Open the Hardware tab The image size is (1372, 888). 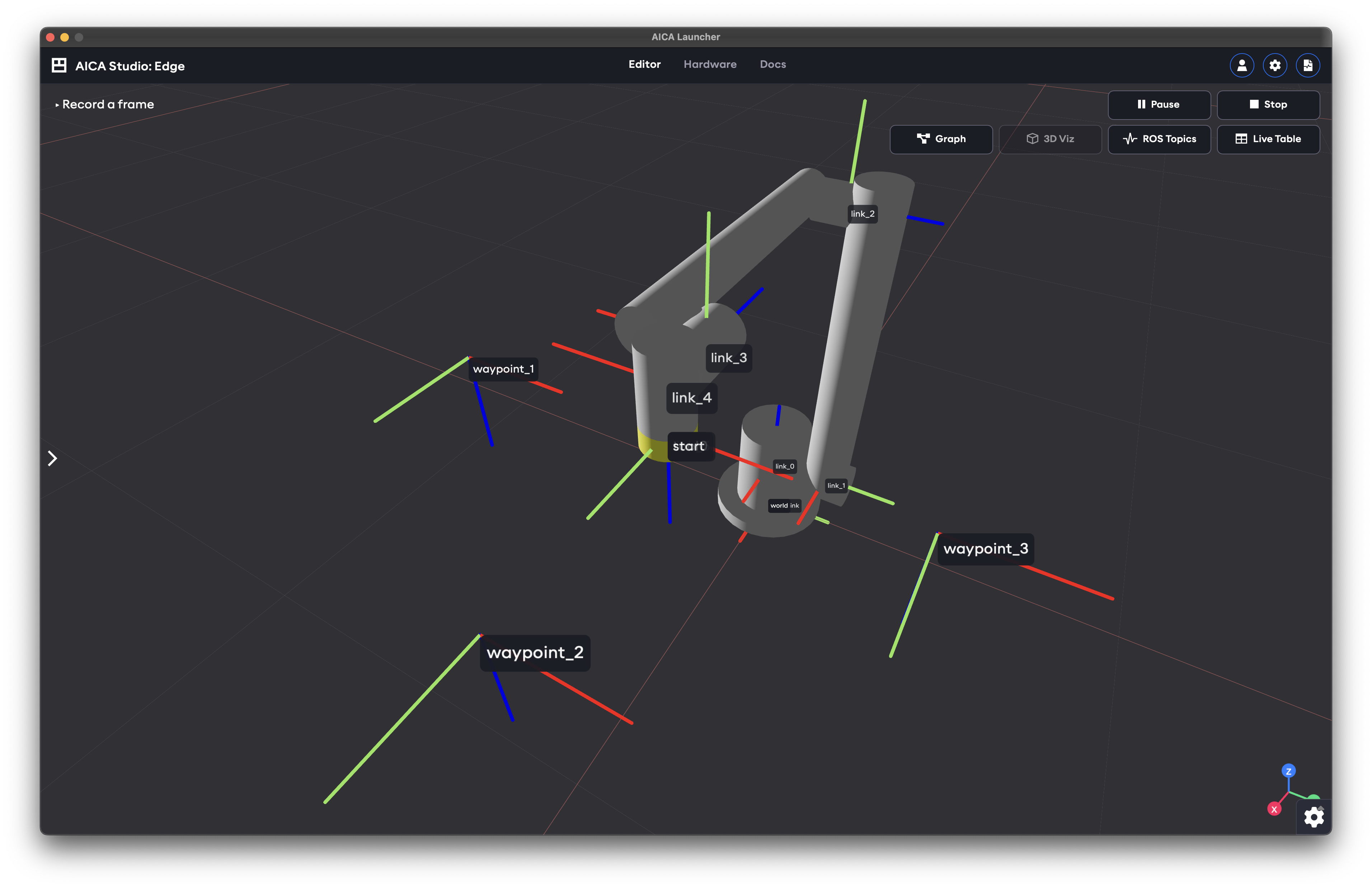(x=710, y=64)
